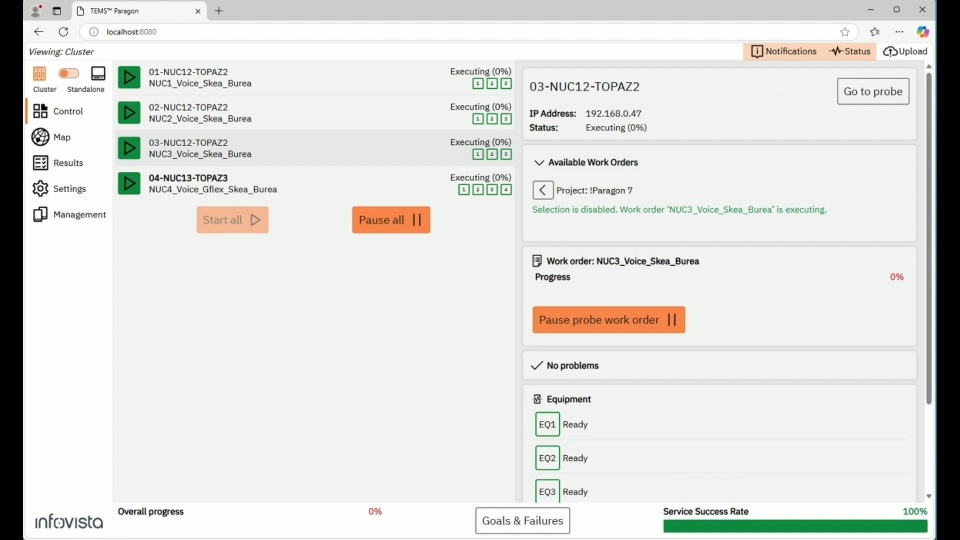This screenshot has width=960, height=540.
Task: Open the Notifications panel
Action: (784, 51)
